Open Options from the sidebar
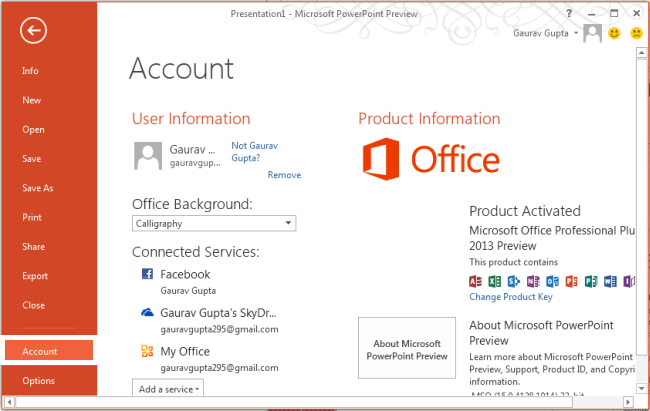This screenshot has height=411, width=650. (x=39, y=380)
